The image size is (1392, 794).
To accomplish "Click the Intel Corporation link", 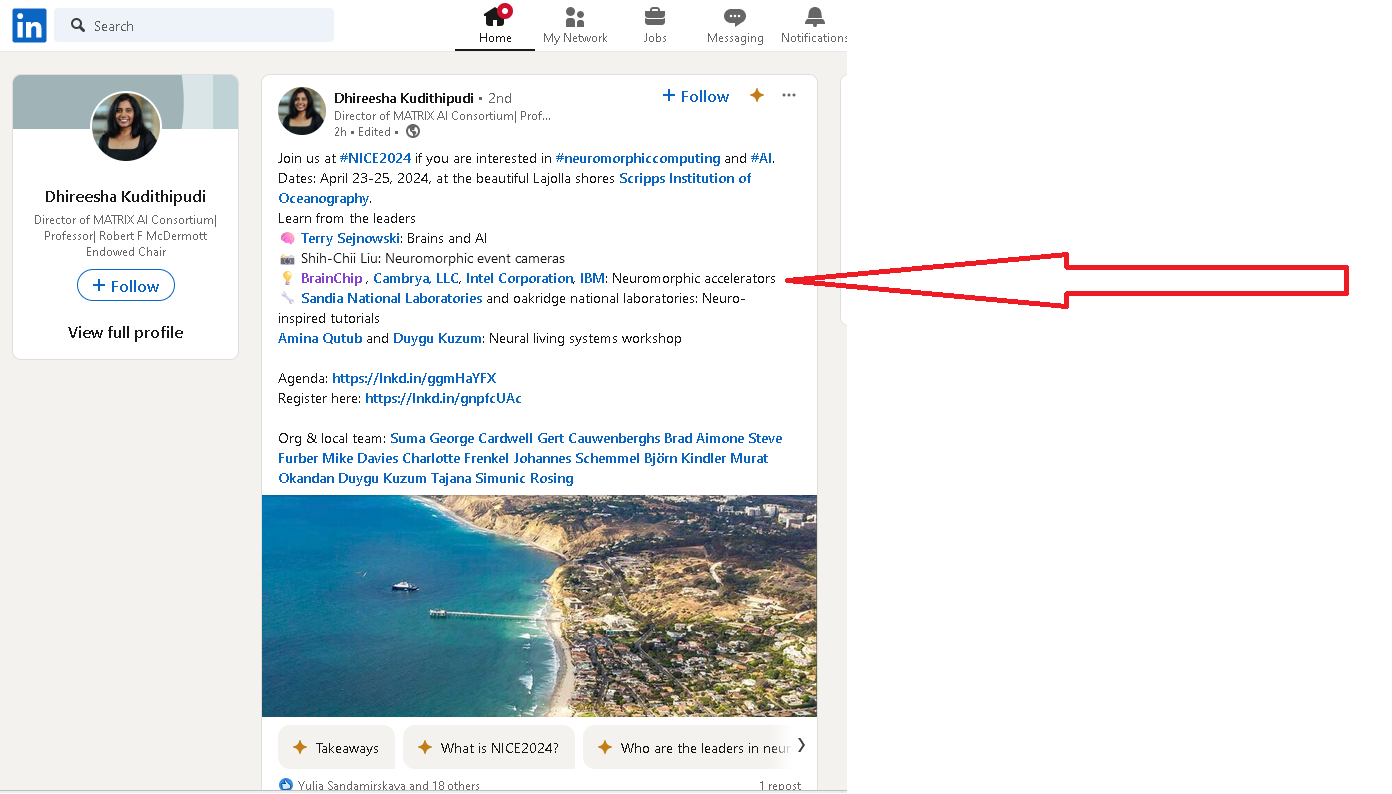I will pyautogui.click(x=519, y=278).
